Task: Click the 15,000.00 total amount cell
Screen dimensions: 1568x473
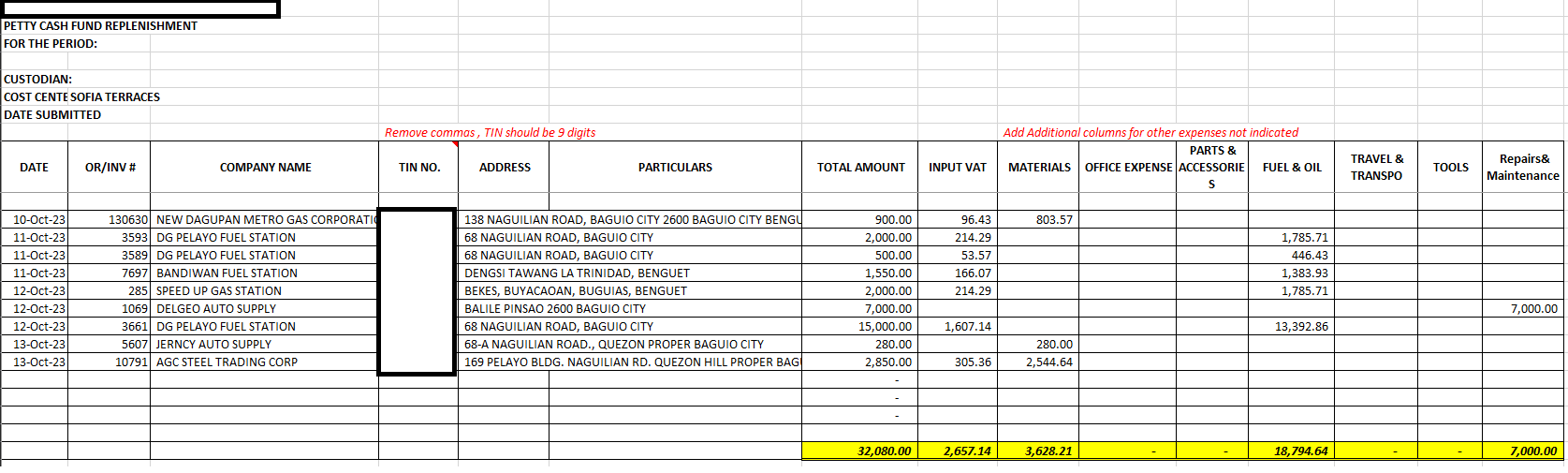Action: (860, 327)
